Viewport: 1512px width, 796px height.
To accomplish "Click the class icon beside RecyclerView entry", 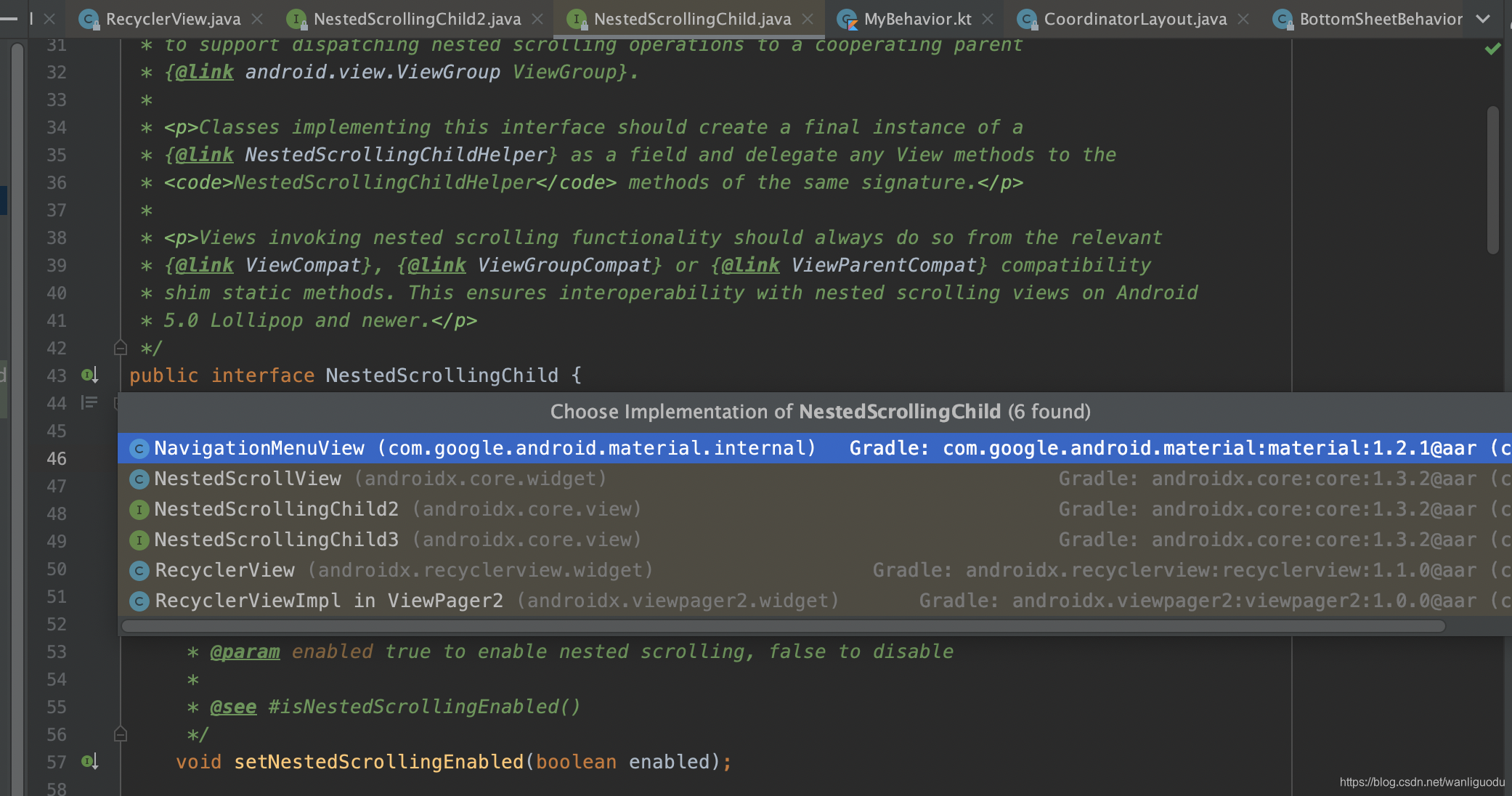I will pyautogui.click(x=139, y=571).
